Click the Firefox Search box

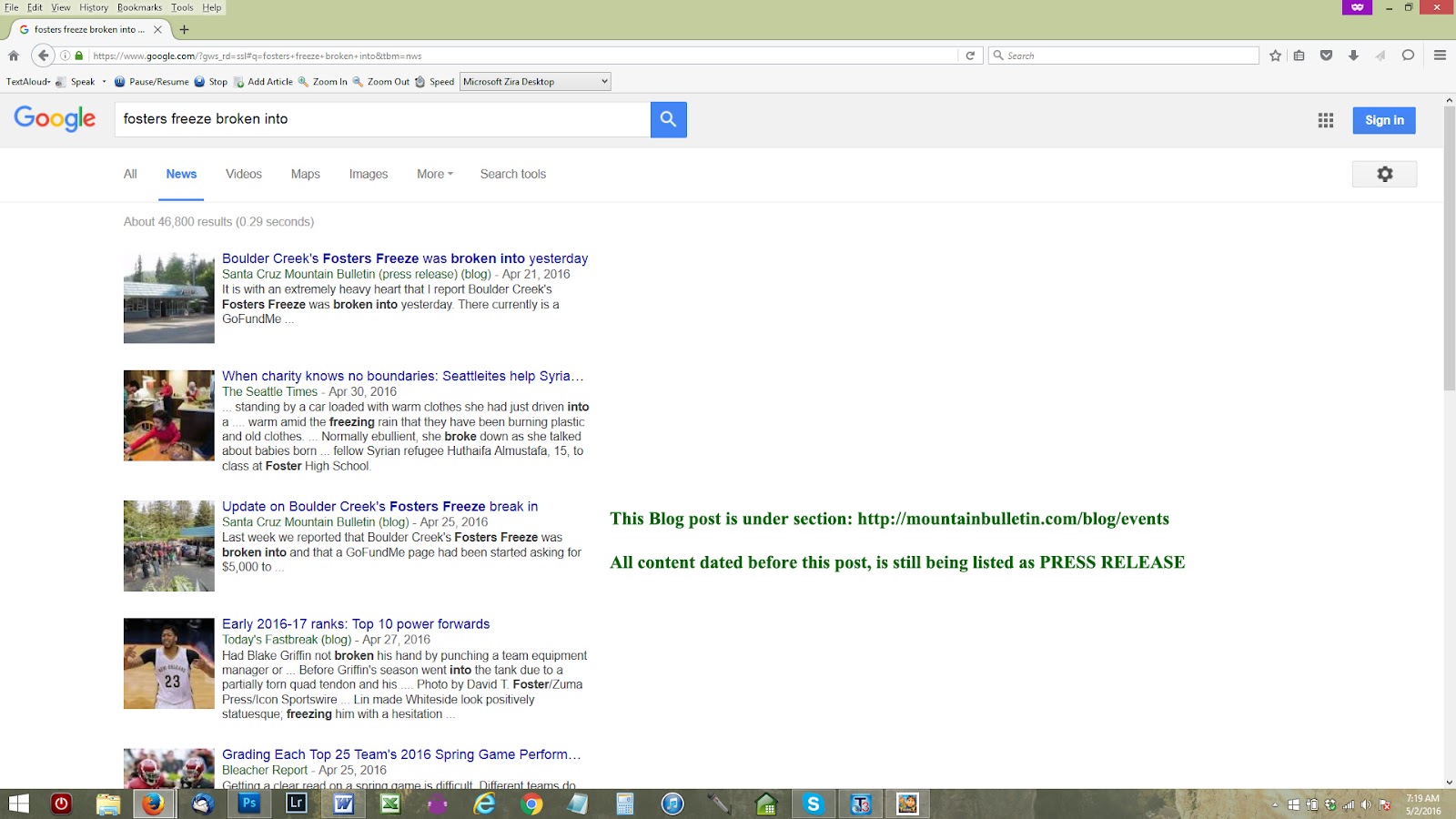pyautogui.click(x=1124, y=56)
